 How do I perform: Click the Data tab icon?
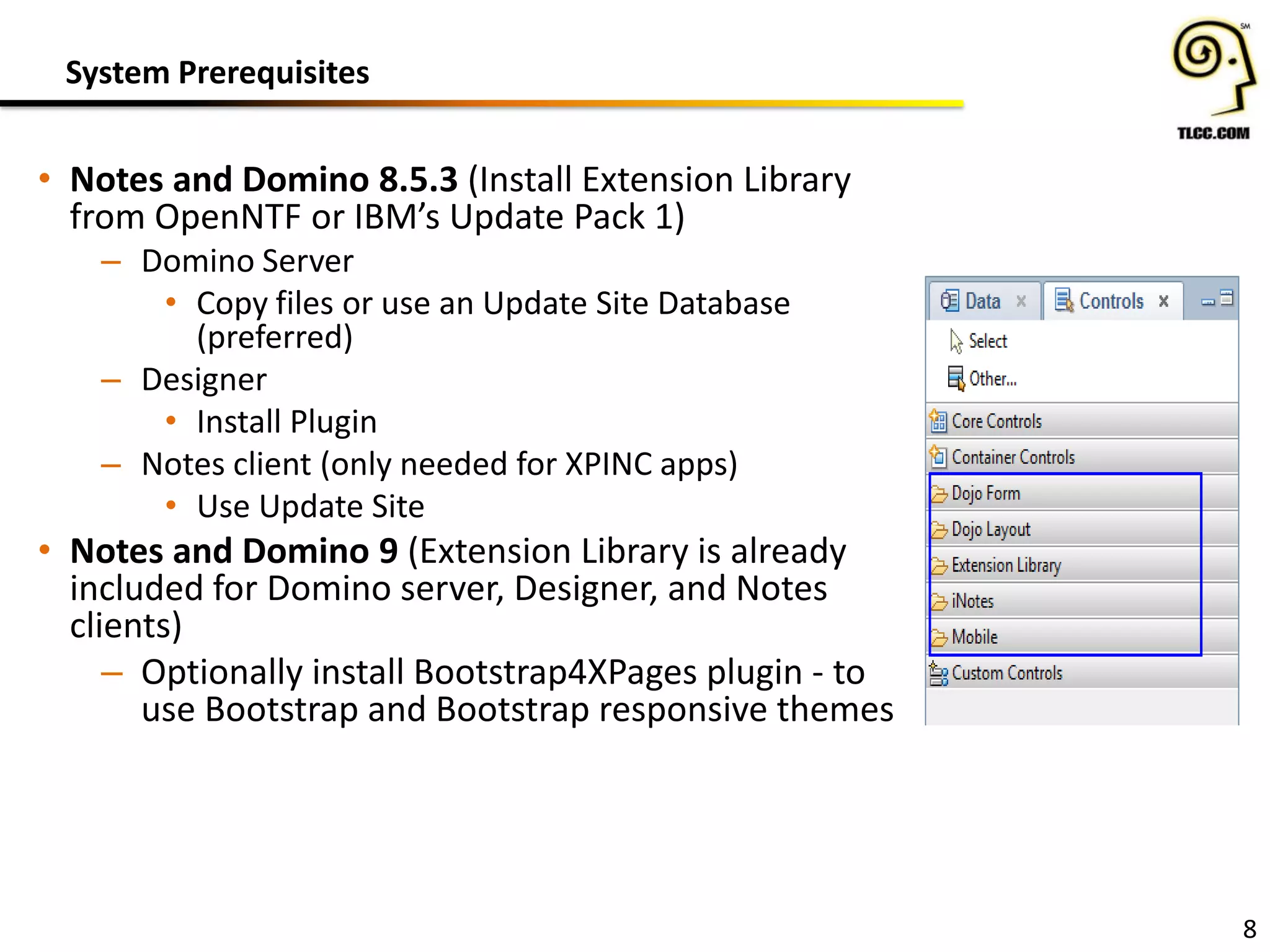pos(949,301)
